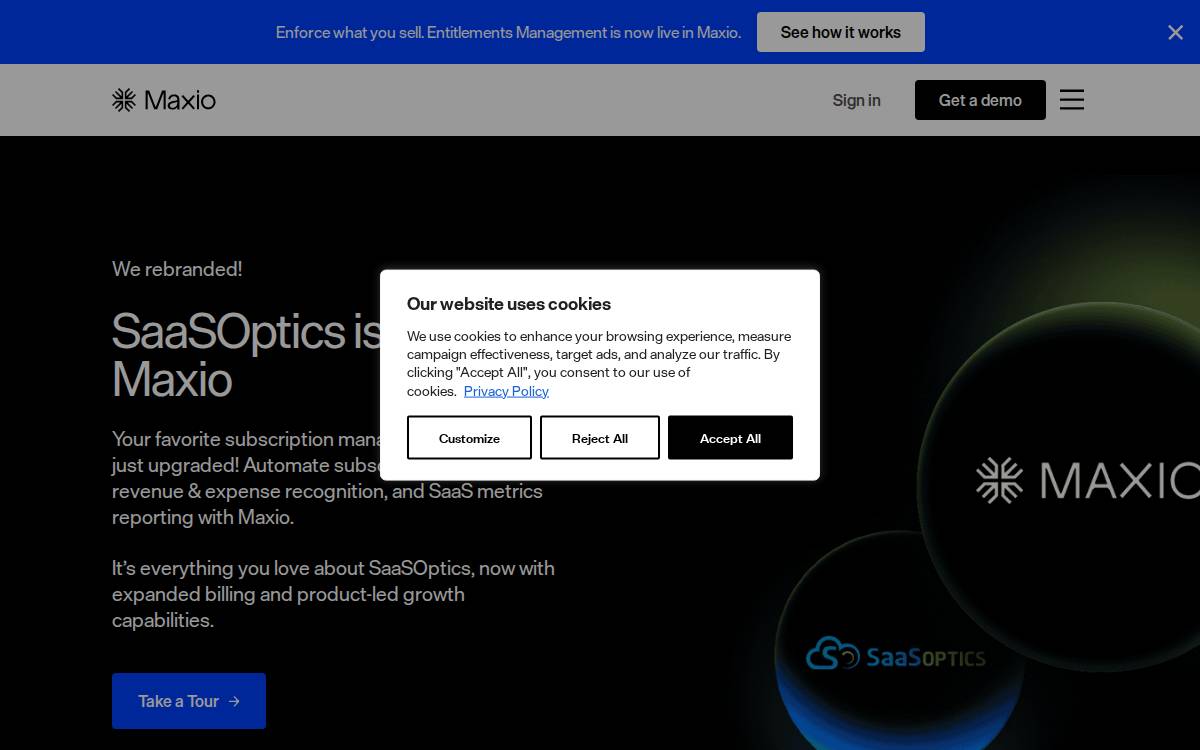The image size is (1200, 750).
Task: Open the Privacy Policy link
Action: 506,391
